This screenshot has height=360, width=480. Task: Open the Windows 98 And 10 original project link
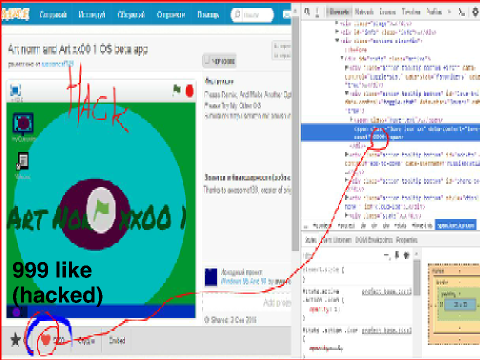pos(244,281)
